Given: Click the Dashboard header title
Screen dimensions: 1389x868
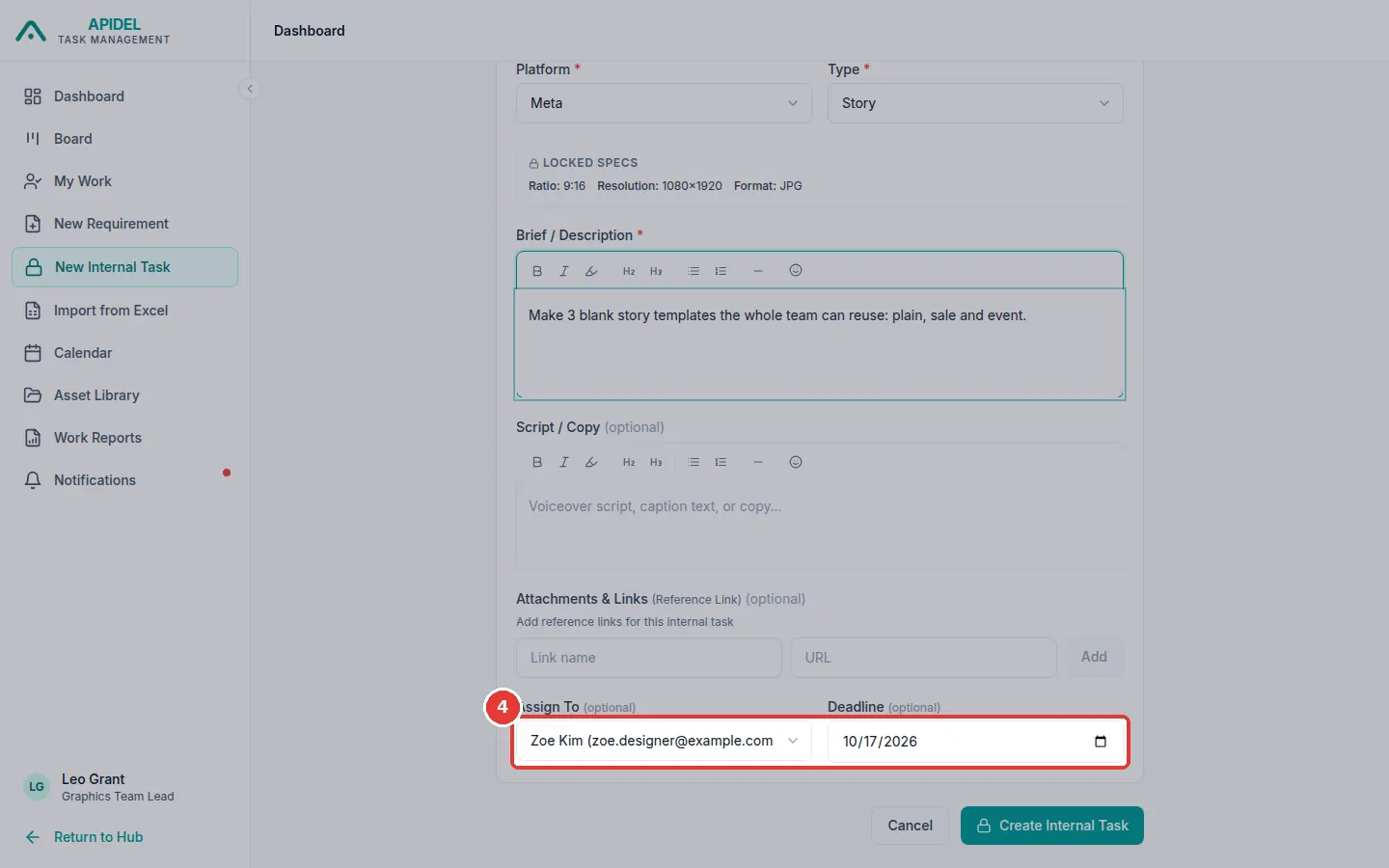Looking at the screenshot, I should [x=310, y=31].
